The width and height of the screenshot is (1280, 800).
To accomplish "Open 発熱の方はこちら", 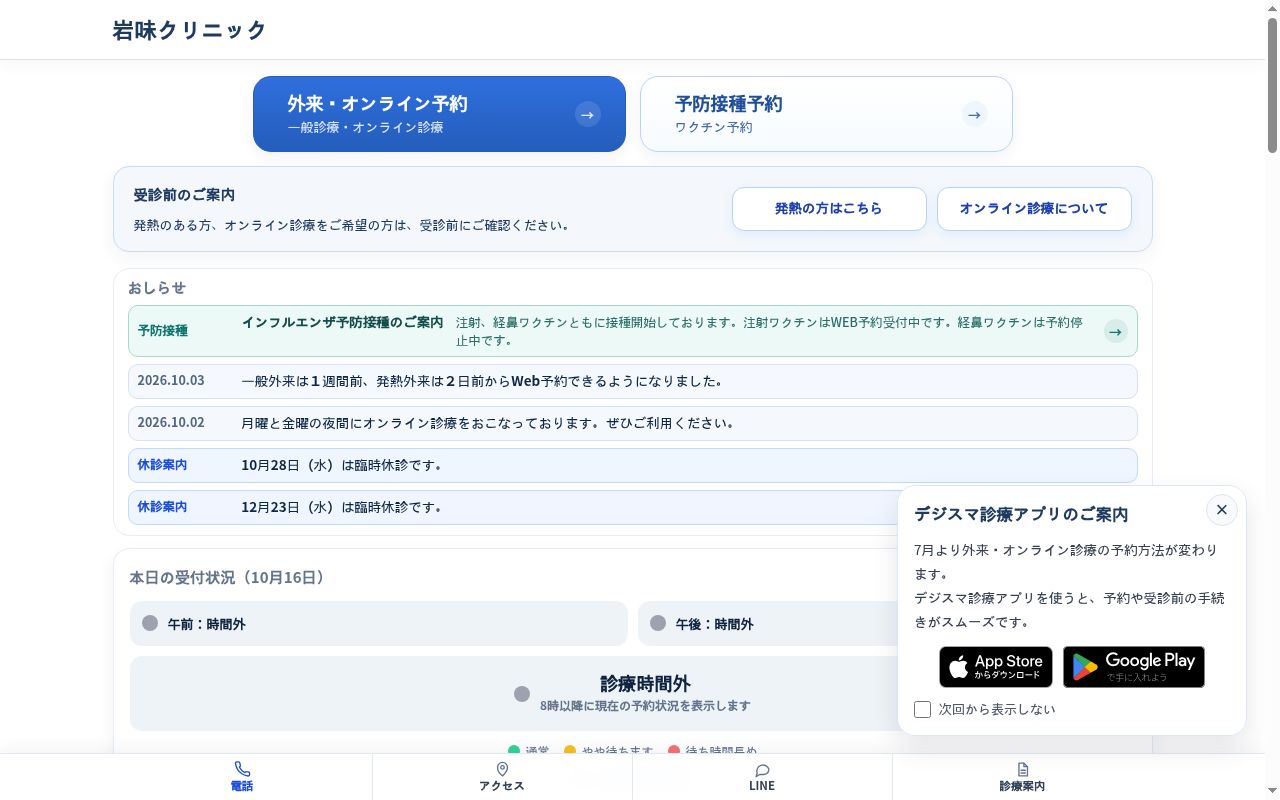I will pyautogui.click(x=829, y=209).
